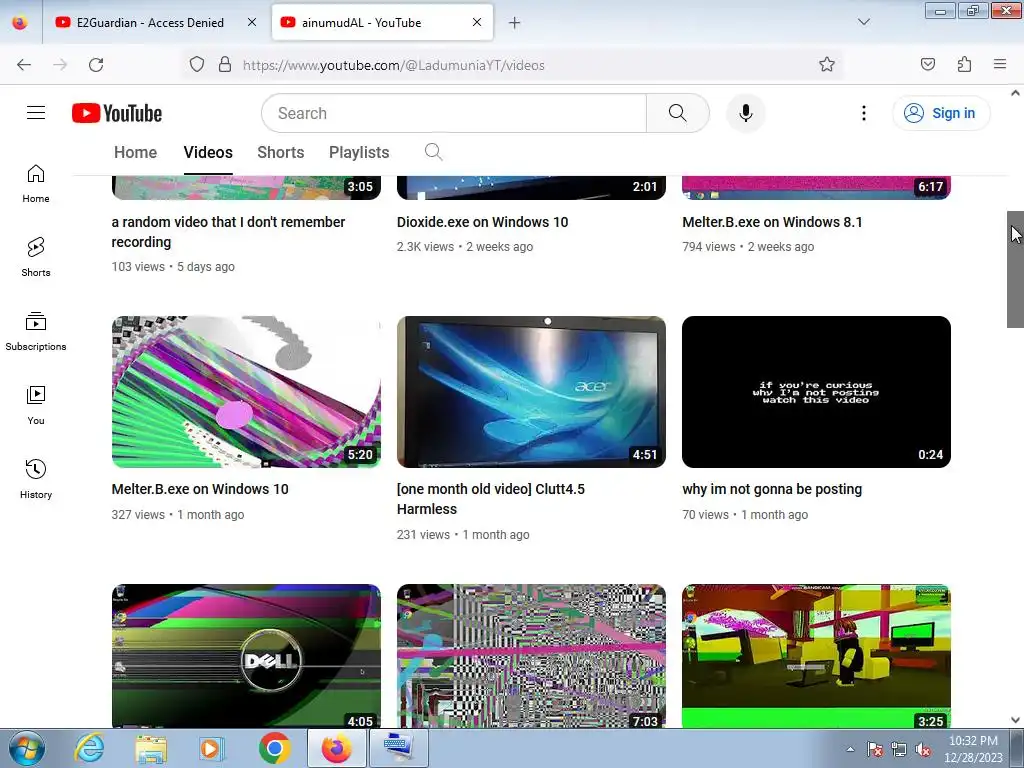The width and height of the screenshot is (1024, 768).
Task: Open the on-screen keyboard taskbar item
Action: [x=399, y=748]
